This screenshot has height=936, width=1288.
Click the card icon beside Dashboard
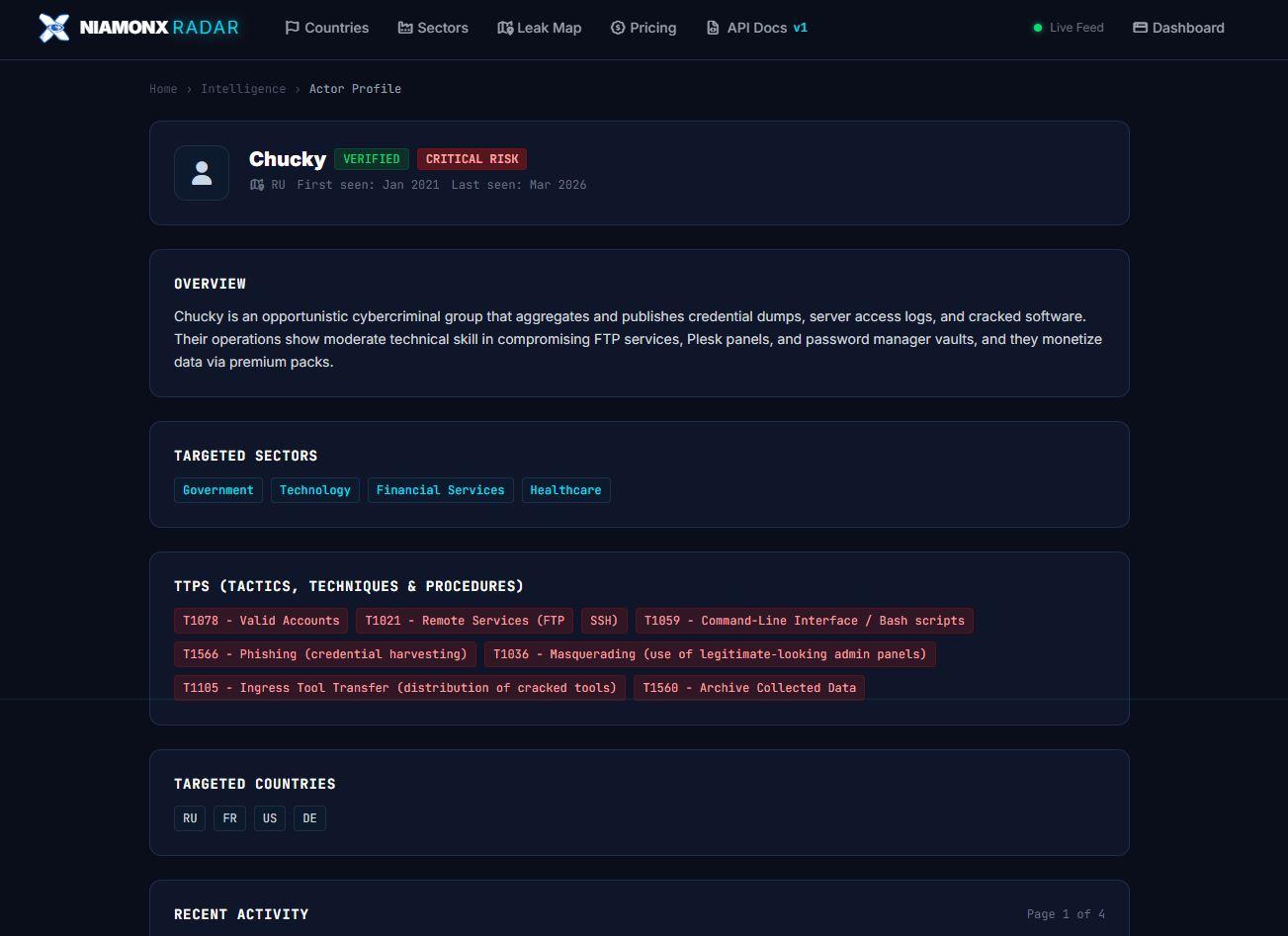coord(1140,28)
